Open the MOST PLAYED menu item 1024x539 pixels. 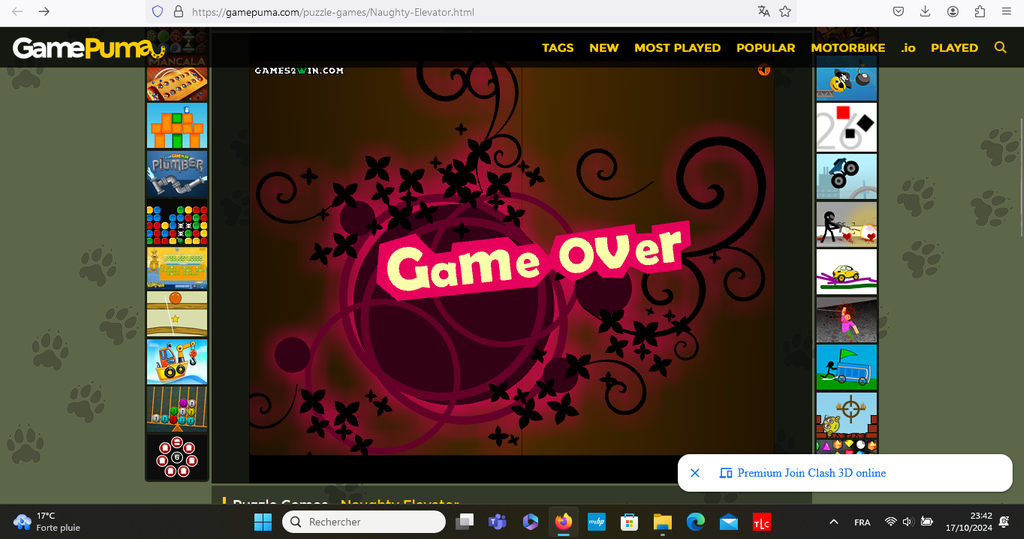[x=677, y=47]
